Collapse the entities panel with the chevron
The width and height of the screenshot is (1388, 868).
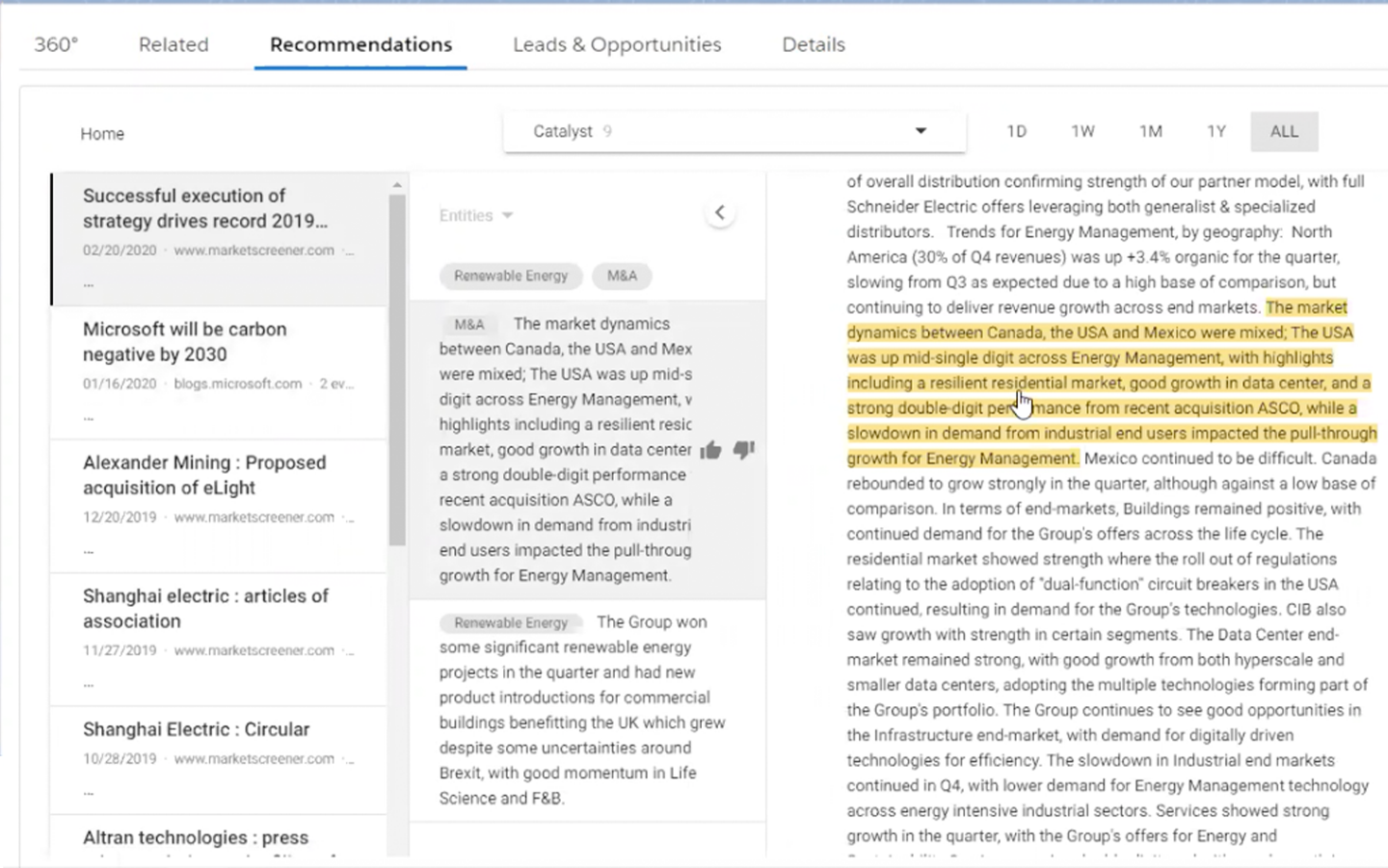(x=719, y=213)
